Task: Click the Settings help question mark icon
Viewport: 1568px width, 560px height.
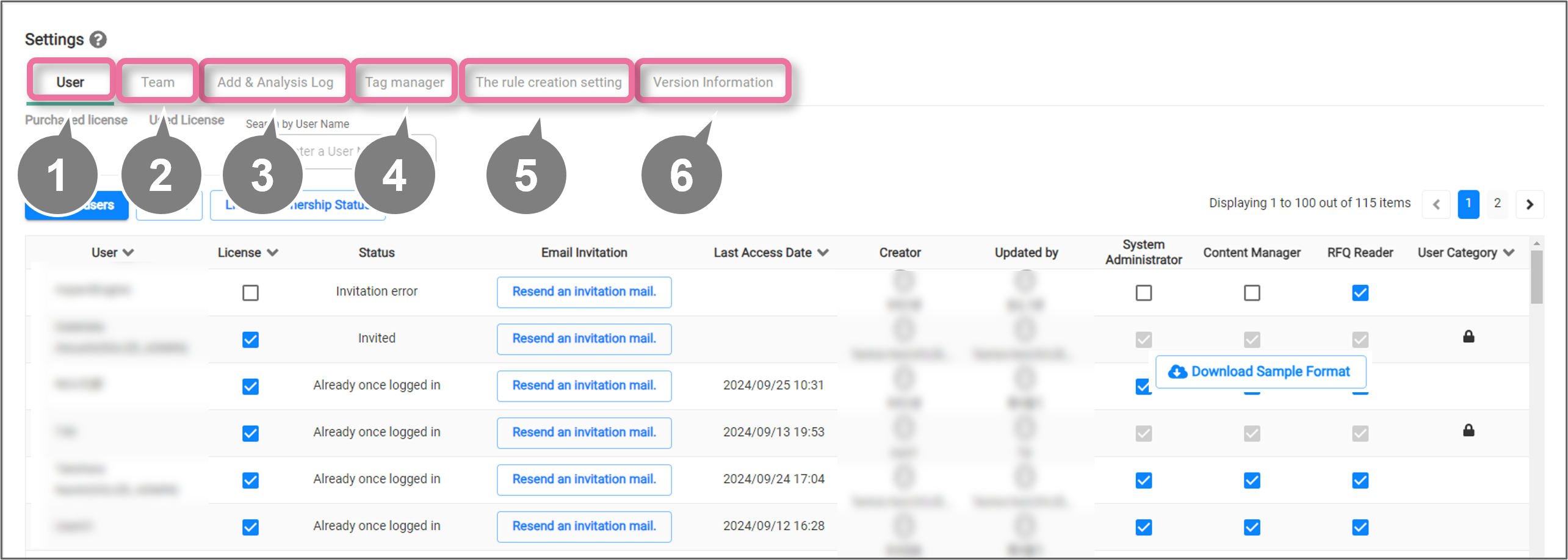Action: coord(98,40)
